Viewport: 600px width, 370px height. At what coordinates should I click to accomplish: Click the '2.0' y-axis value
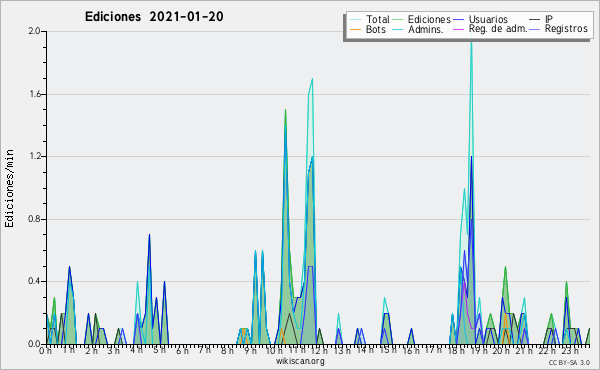pos(35,31)
